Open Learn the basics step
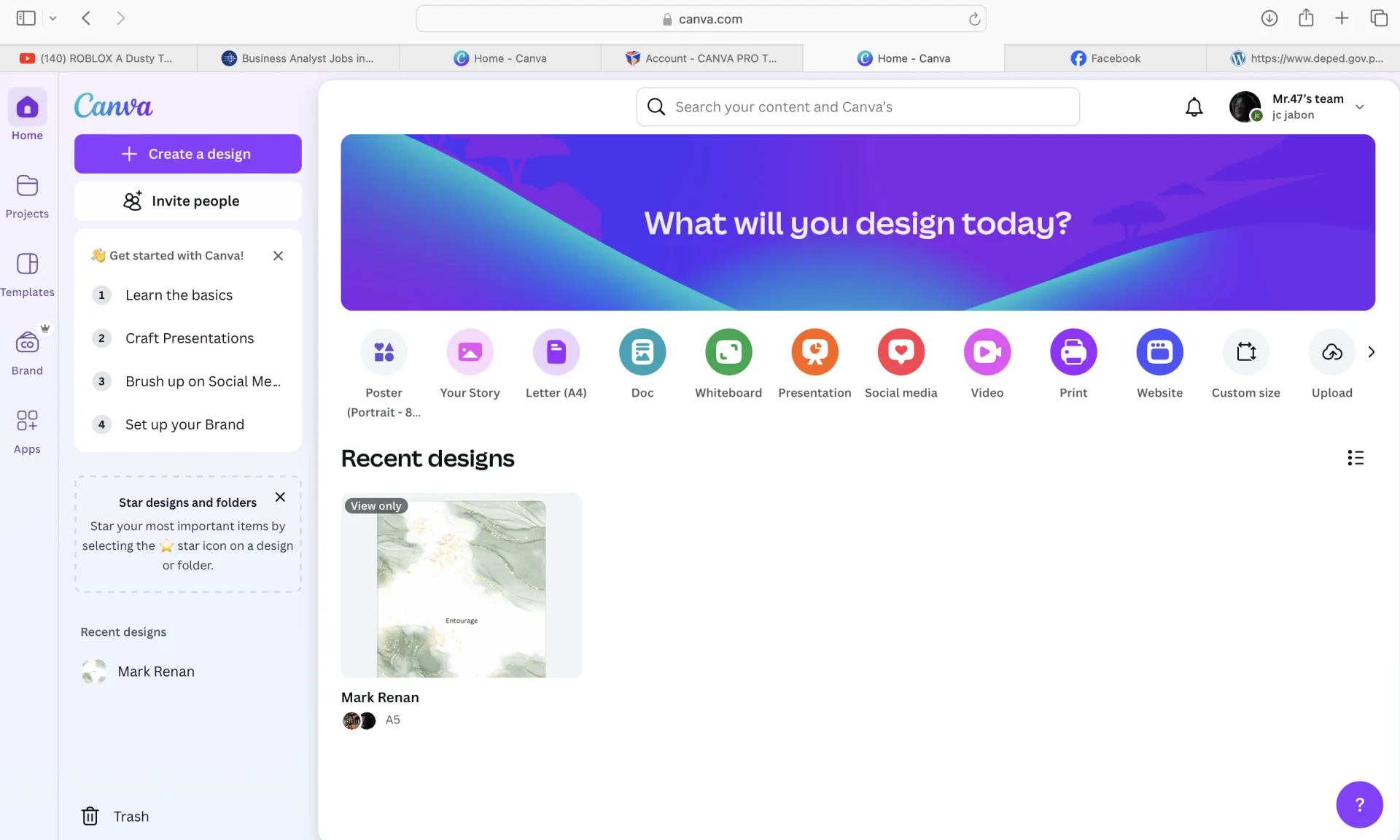 point(187,295)
